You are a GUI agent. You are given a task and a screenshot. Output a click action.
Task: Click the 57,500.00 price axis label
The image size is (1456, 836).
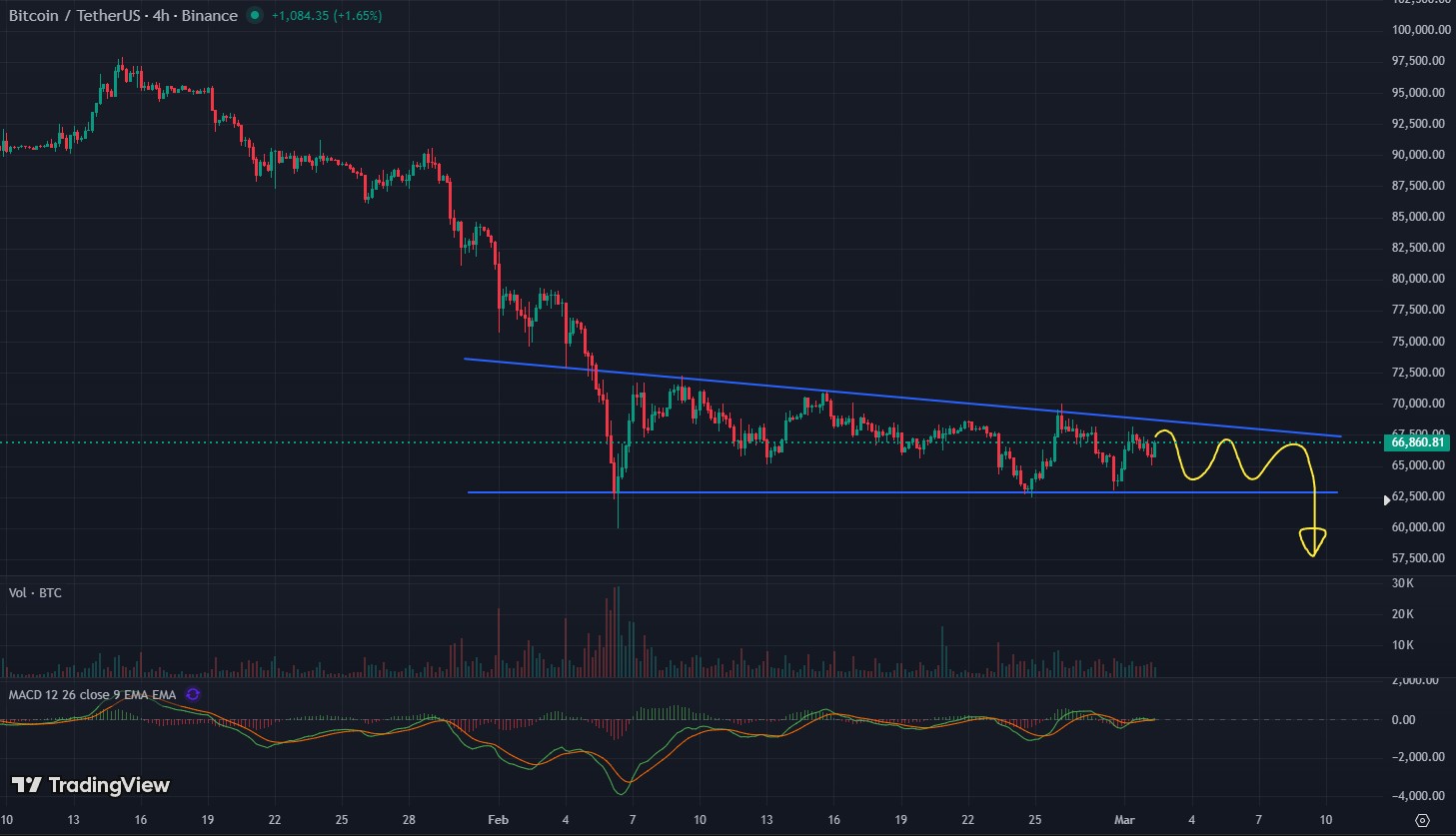coord(1417,558)
